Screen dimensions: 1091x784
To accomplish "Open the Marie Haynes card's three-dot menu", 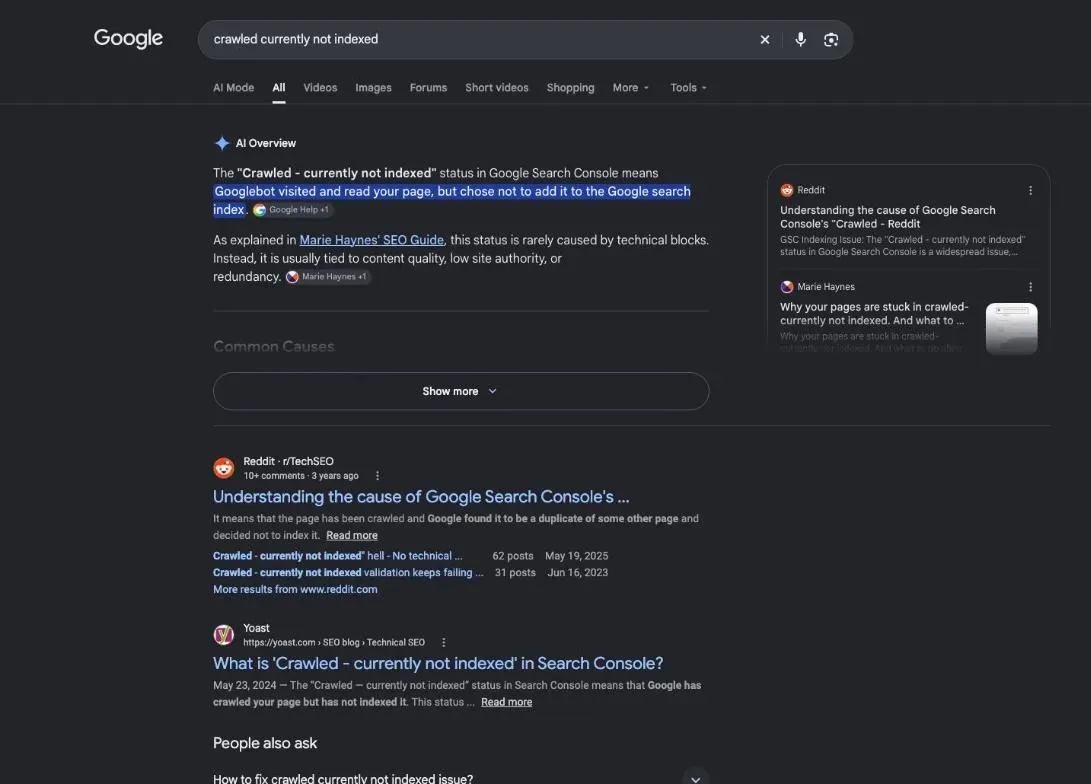I will pyautogui.click(x=1030, y=287).
